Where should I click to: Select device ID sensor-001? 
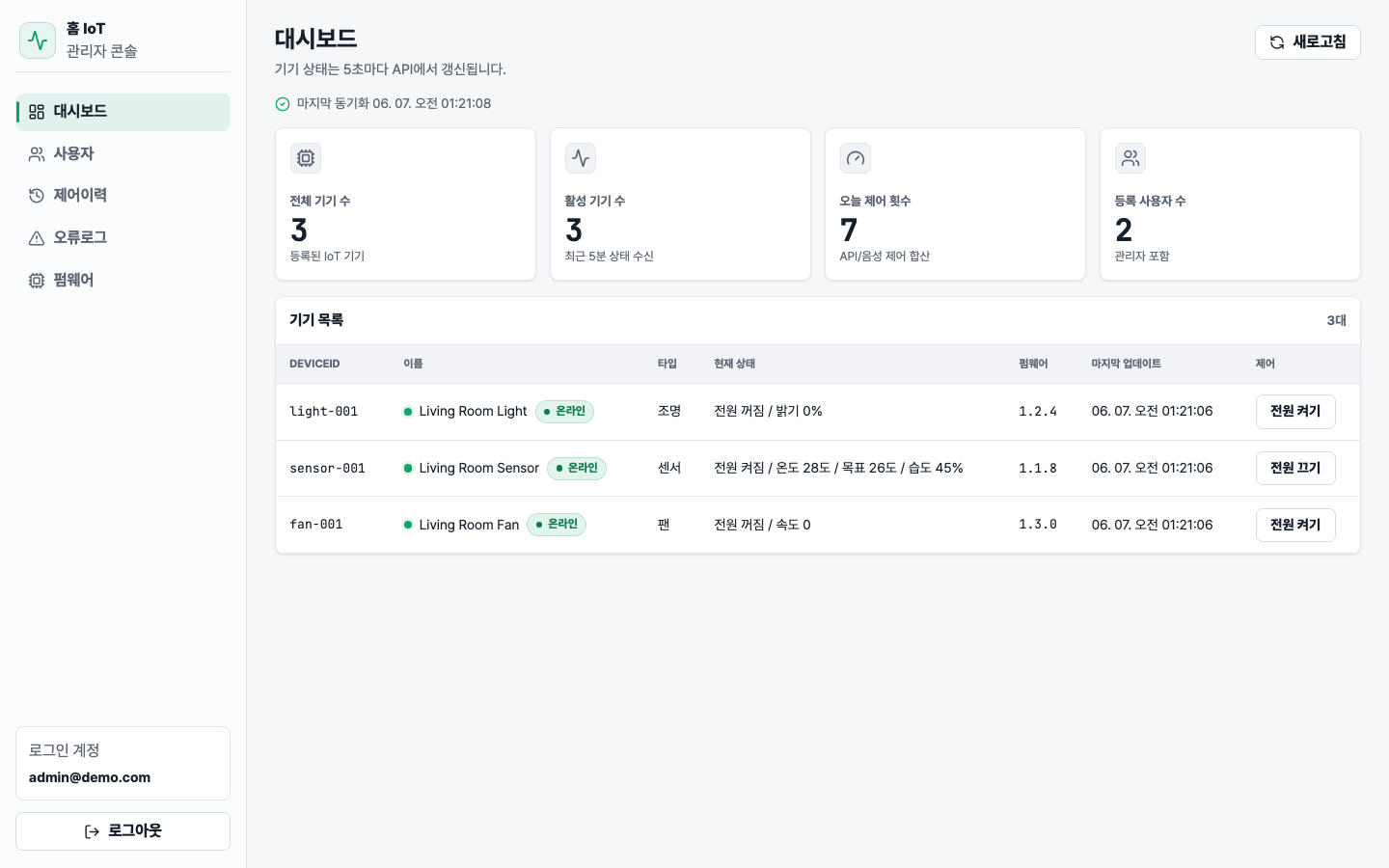pyautogui.click(x=328, y=469)
